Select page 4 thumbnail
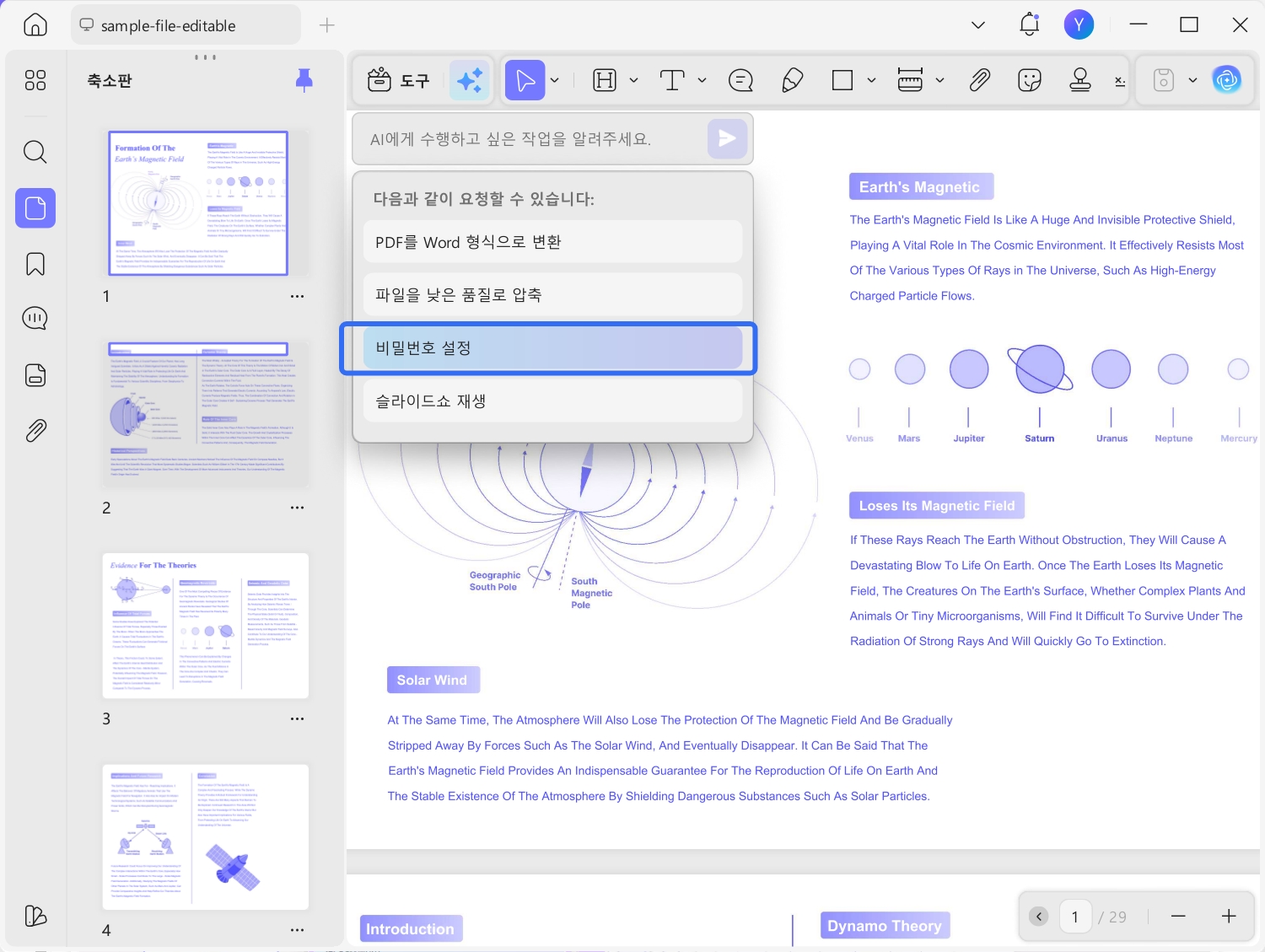 pos(205,836)
